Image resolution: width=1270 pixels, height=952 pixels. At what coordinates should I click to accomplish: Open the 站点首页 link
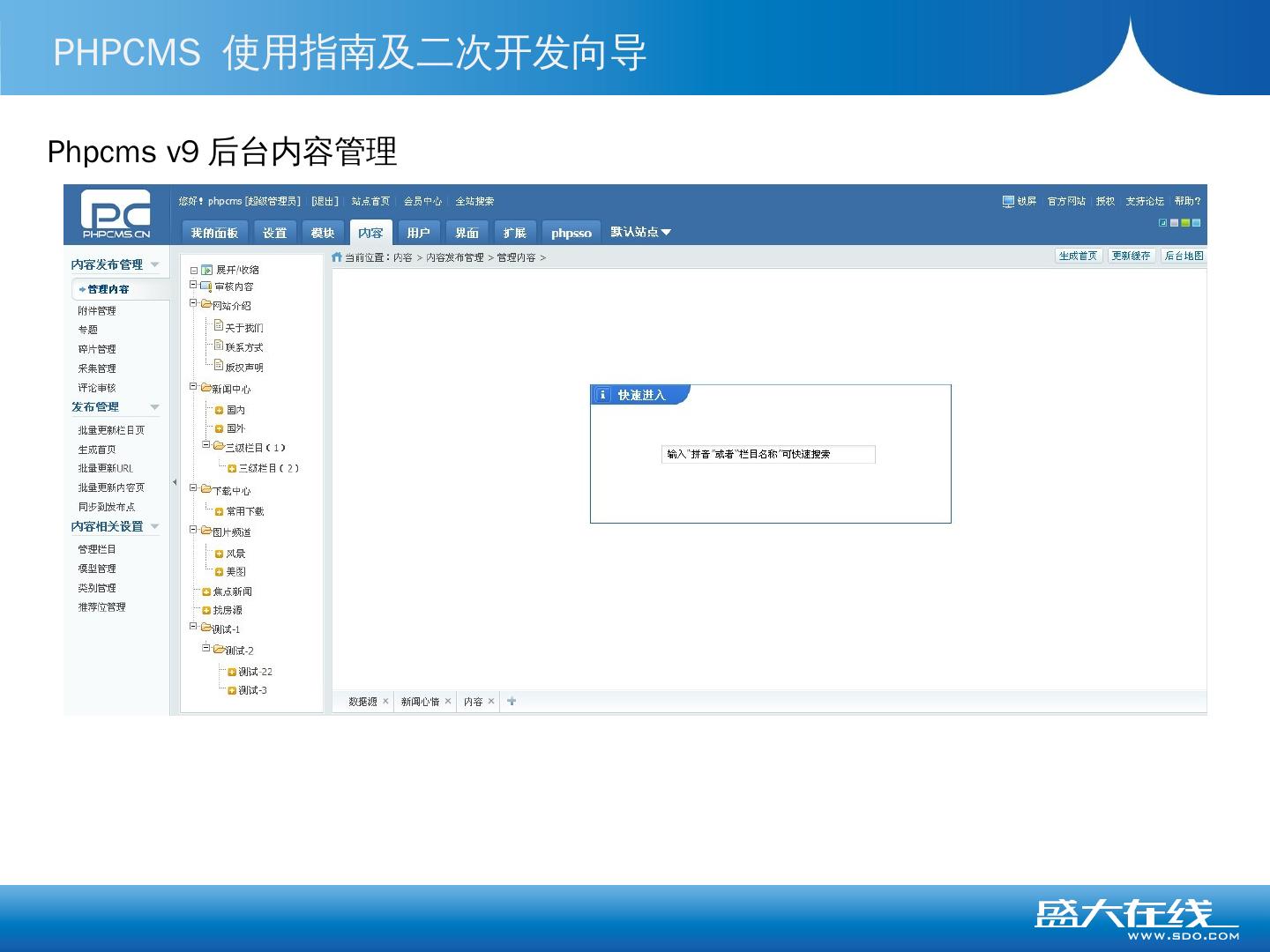point(370,202)
